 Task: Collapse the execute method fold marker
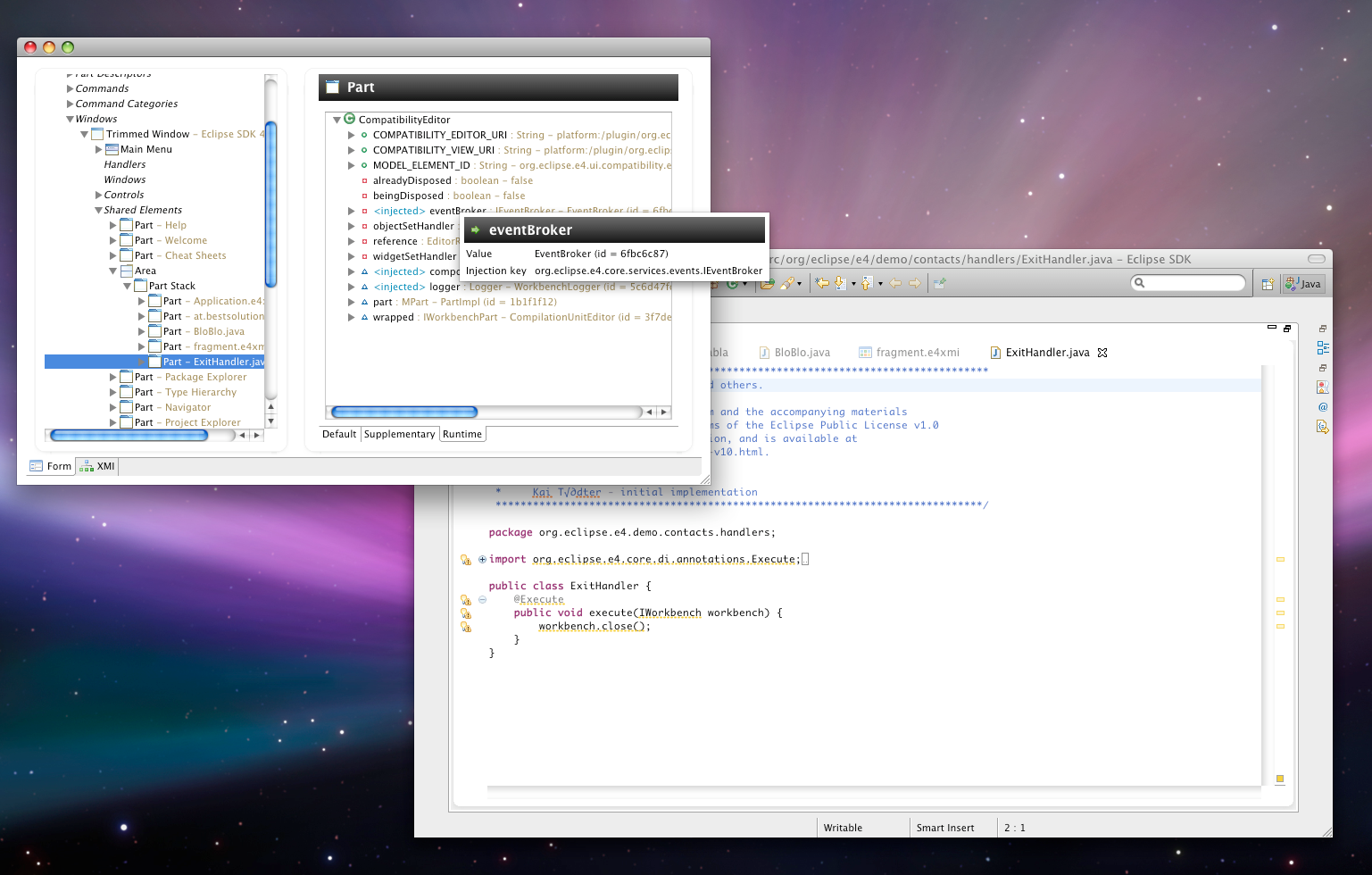point(482,600)
